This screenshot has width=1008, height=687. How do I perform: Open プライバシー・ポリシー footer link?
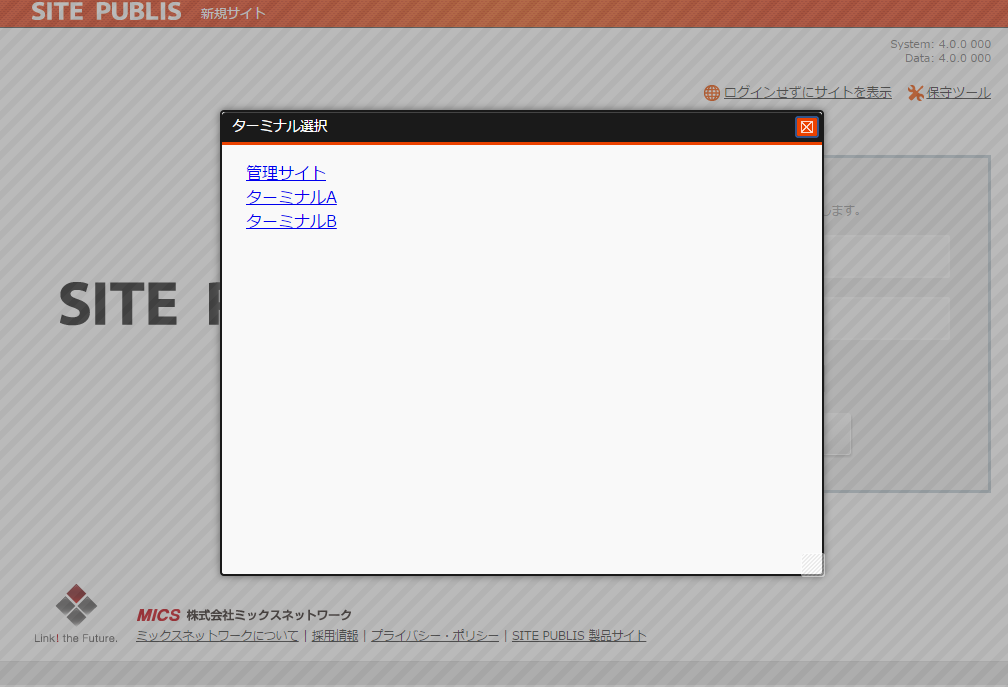click(435, 636)
